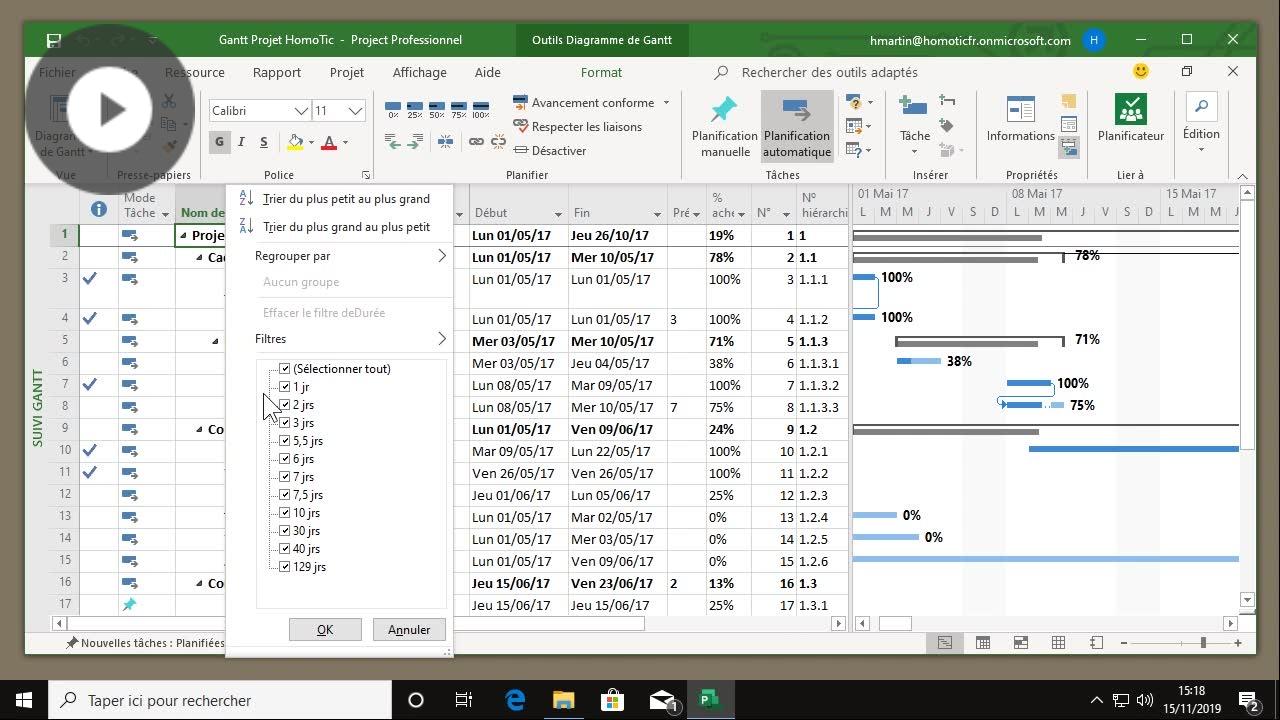Open task Informations icon
Viewport: 1280px width, 720px height.
coord(1020,110)
